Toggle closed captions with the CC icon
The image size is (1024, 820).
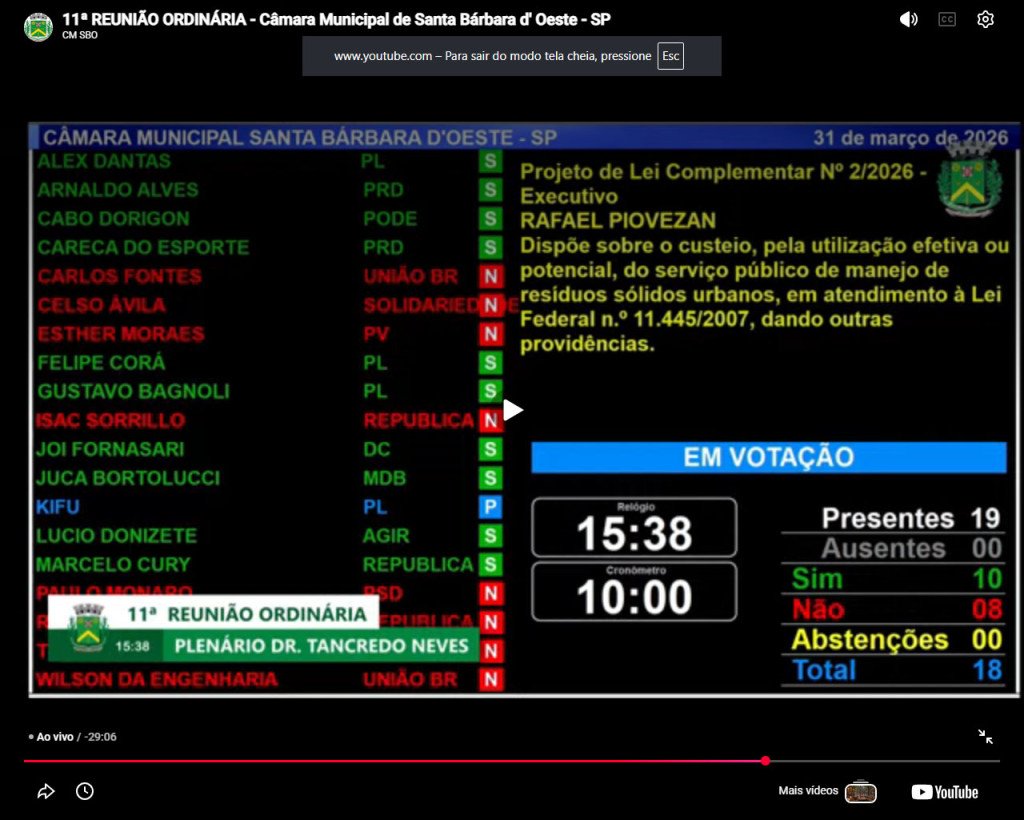[947, 19]
